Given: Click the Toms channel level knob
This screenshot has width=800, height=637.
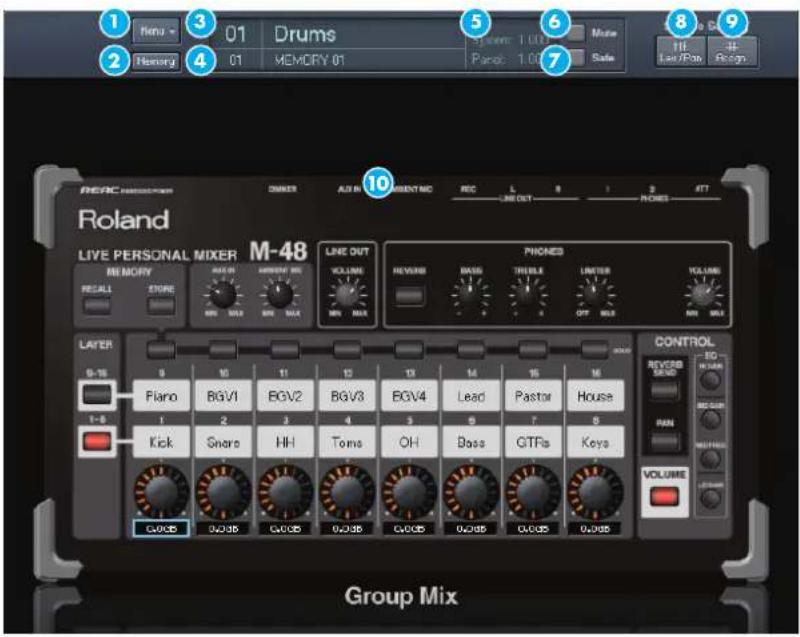Looking at the screenshot, I should (x=347, y=492).
